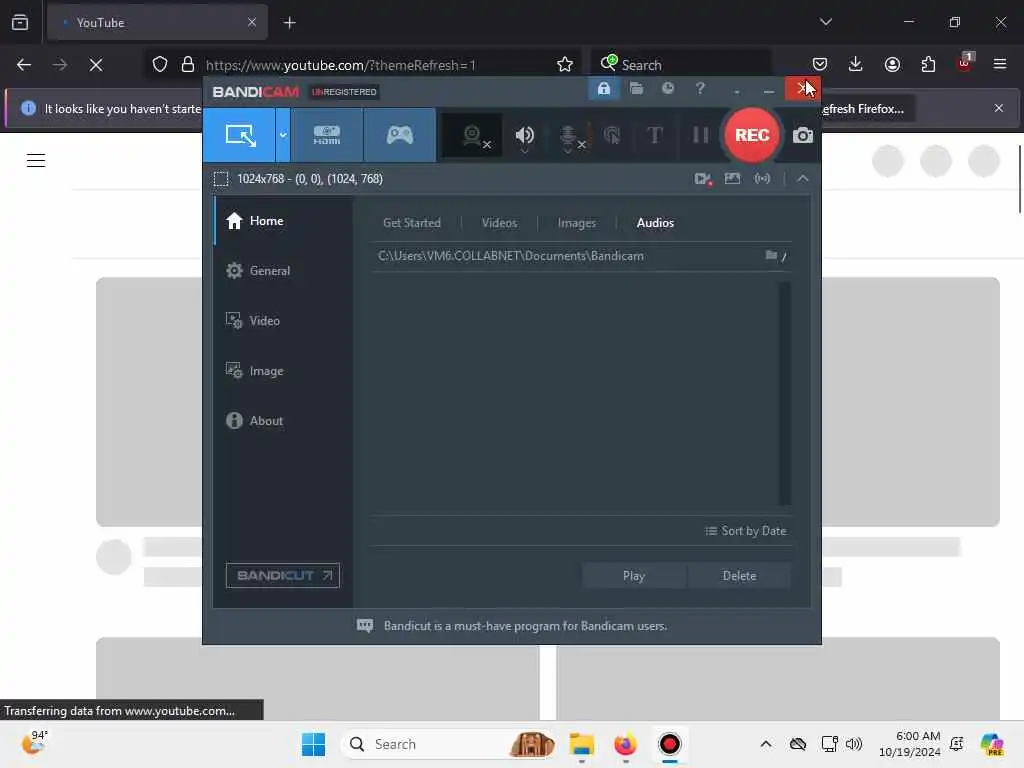This screenshot has height=768, width=1024.
Task: Click the Bandicut promotional message
Action: point(524,626)
